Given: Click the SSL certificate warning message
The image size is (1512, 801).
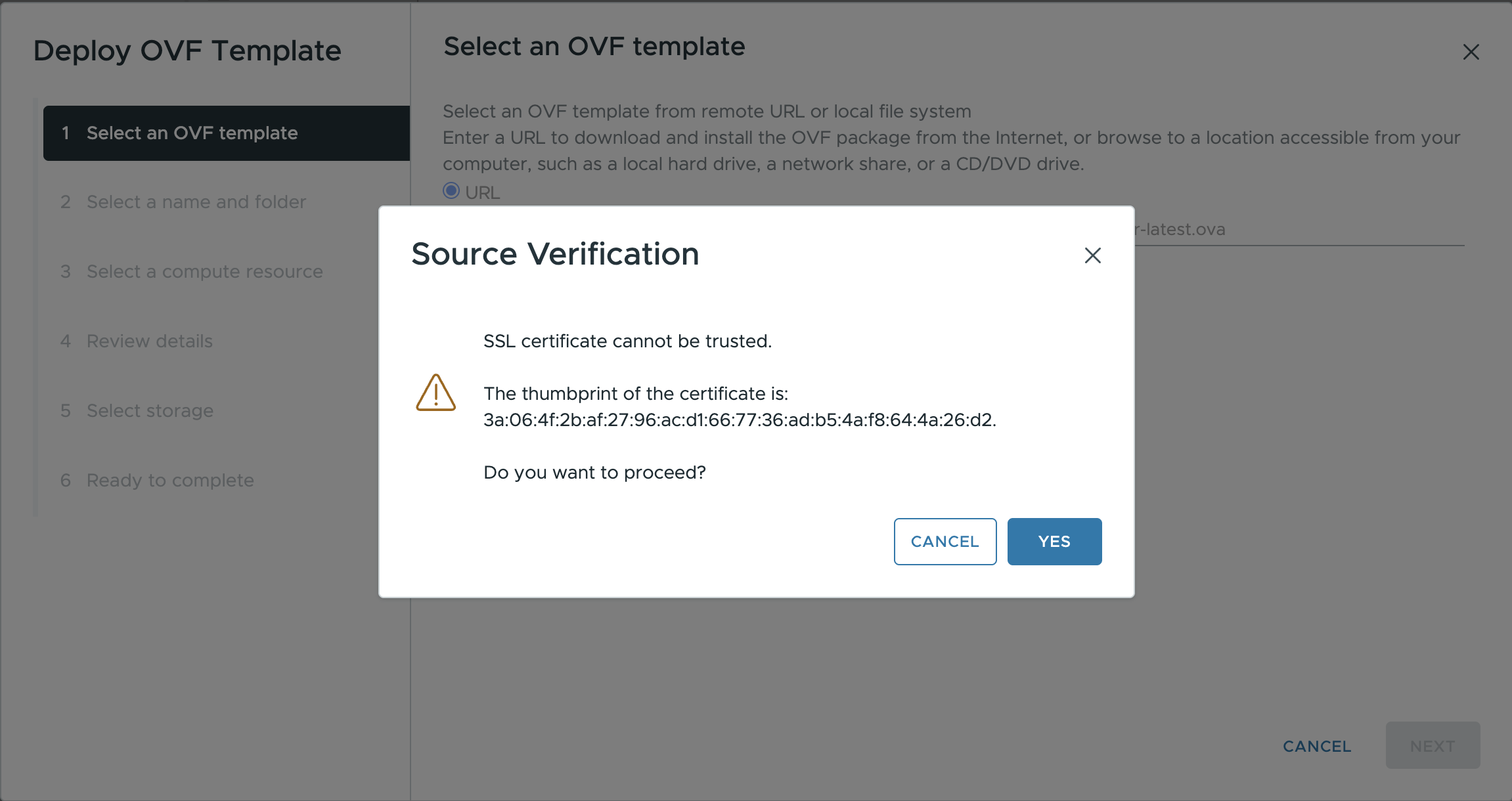Looking at the screenshot, I should 627,341.
